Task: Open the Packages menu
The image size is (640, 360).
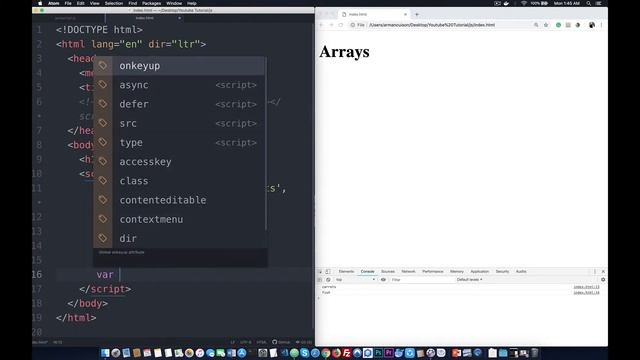Action: (x=151, y=3)
